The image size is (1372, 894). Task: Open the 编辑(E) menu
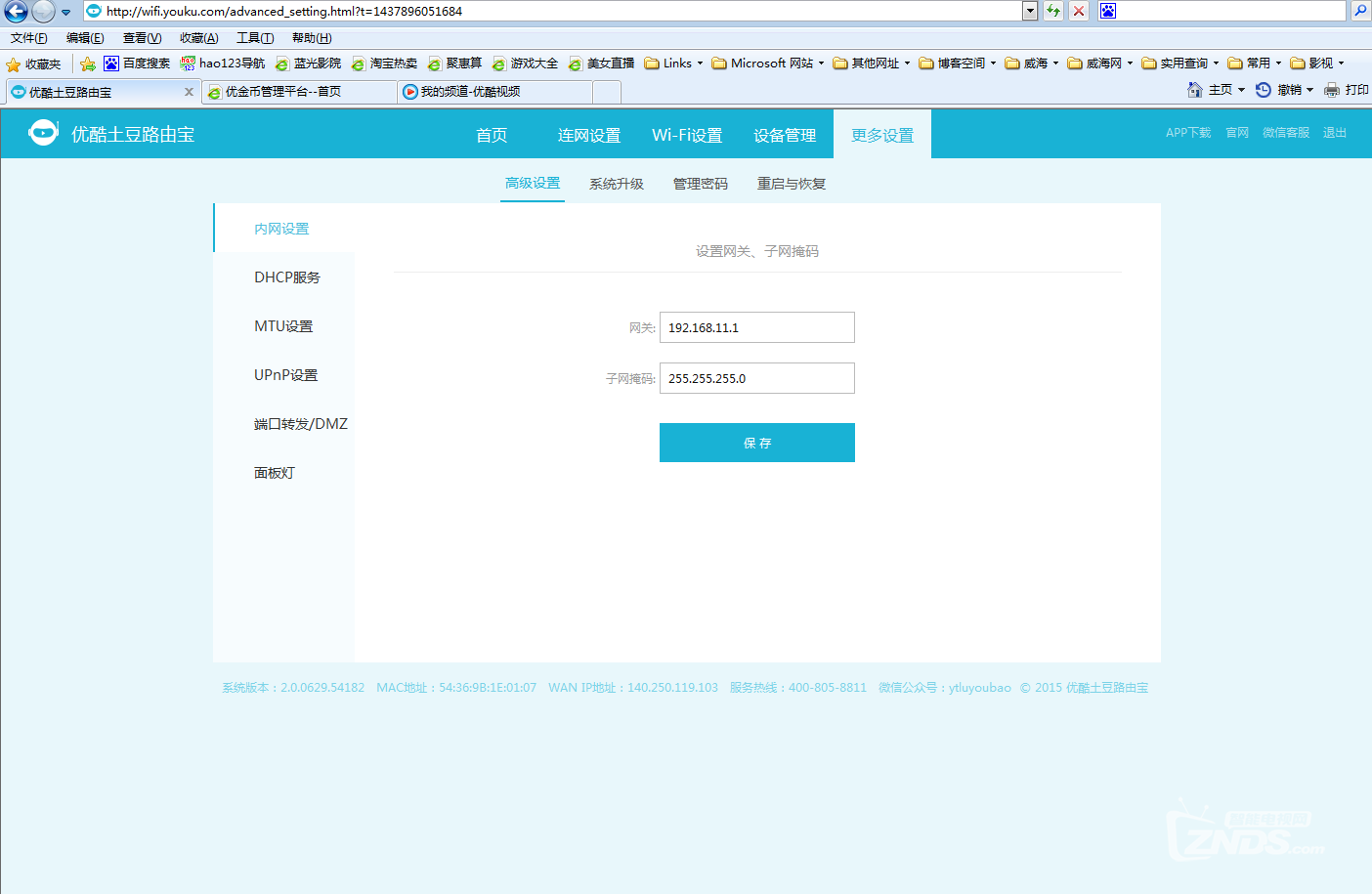[x=85, y=38]
